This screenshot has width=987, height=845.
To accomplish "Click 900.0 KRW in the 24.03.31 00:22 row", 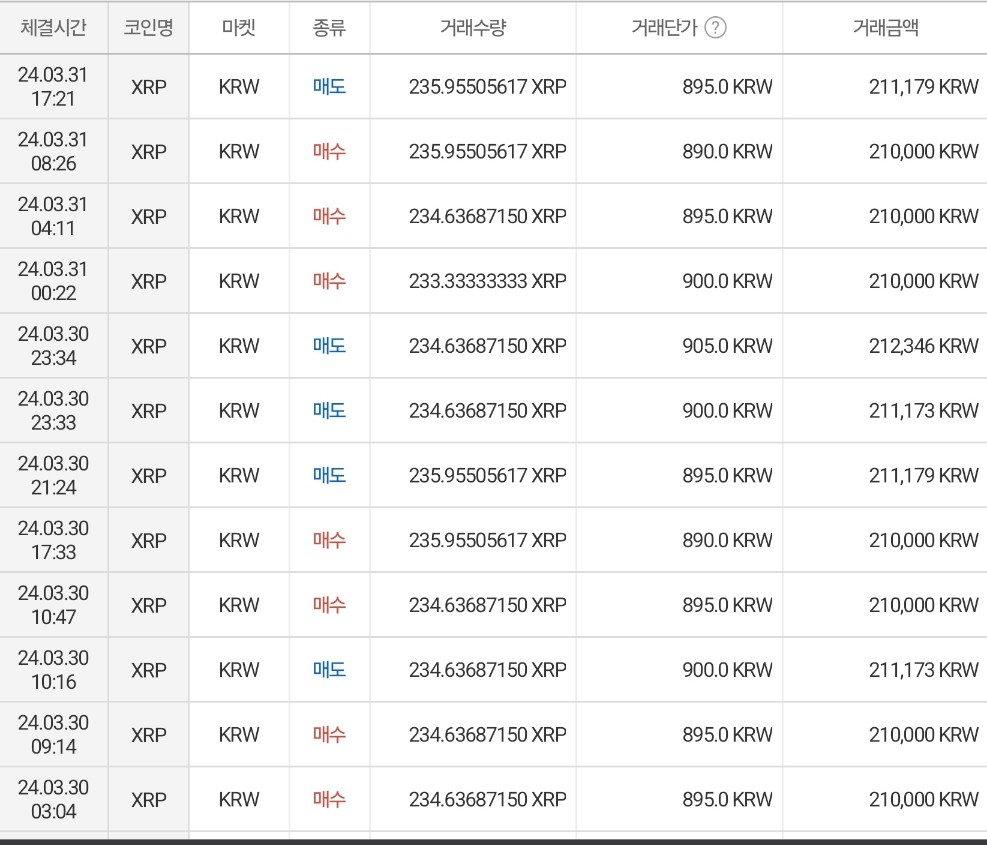I will click(727, 281).
